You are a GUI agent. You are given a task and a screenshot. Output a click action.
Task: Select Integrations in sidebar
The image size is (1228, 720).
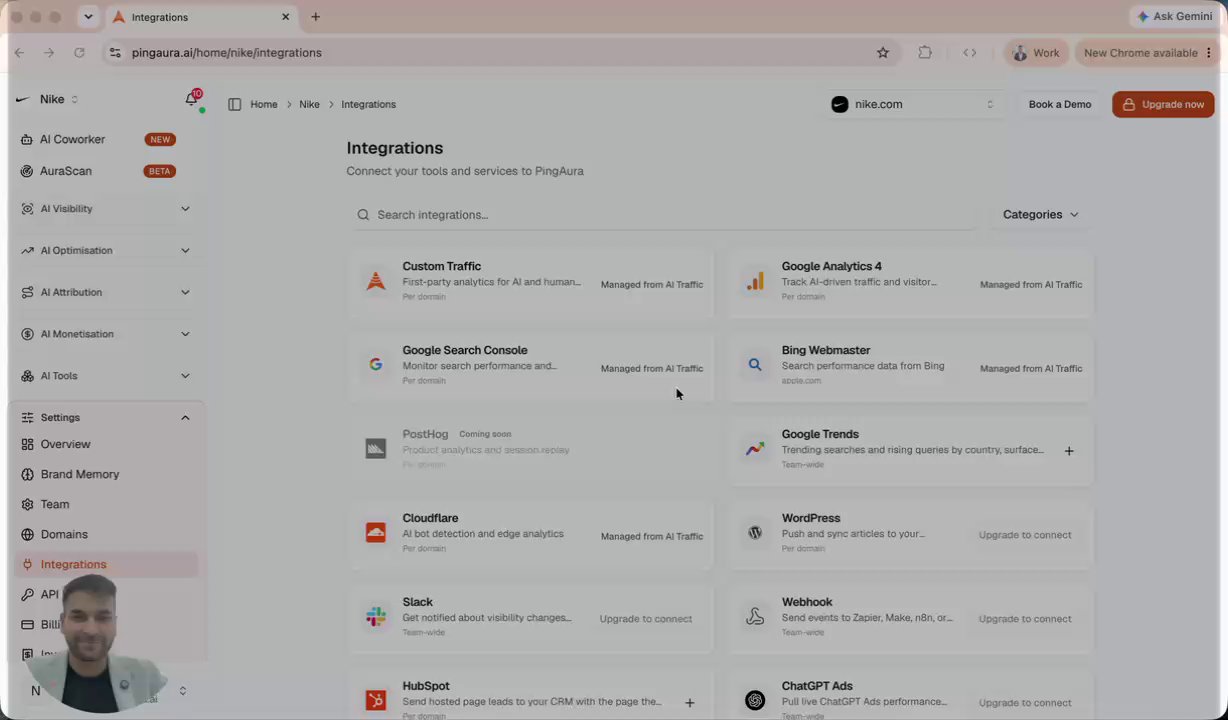(x=106, y=564)
